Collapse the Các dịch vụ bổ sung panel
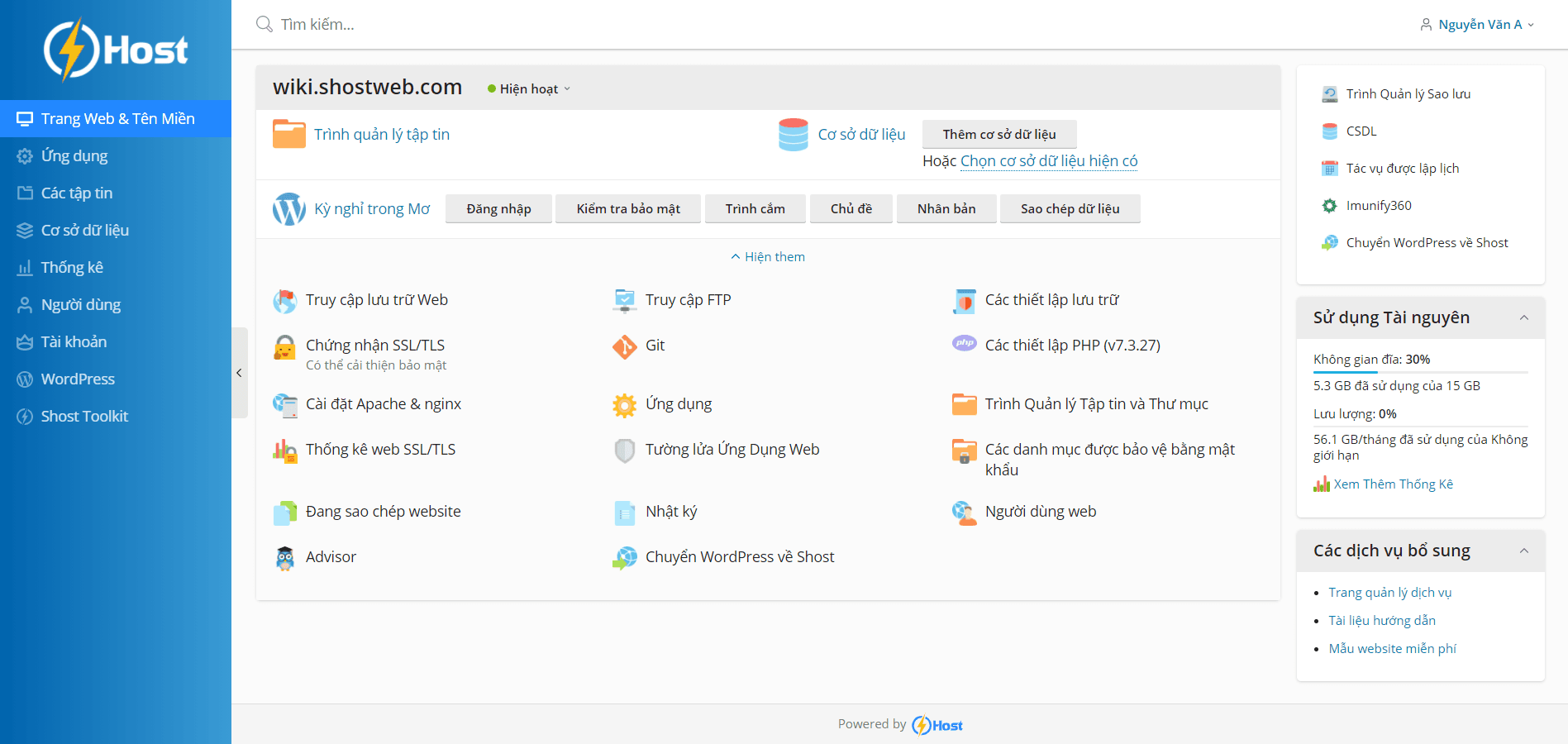 (x=1523, y=551)
